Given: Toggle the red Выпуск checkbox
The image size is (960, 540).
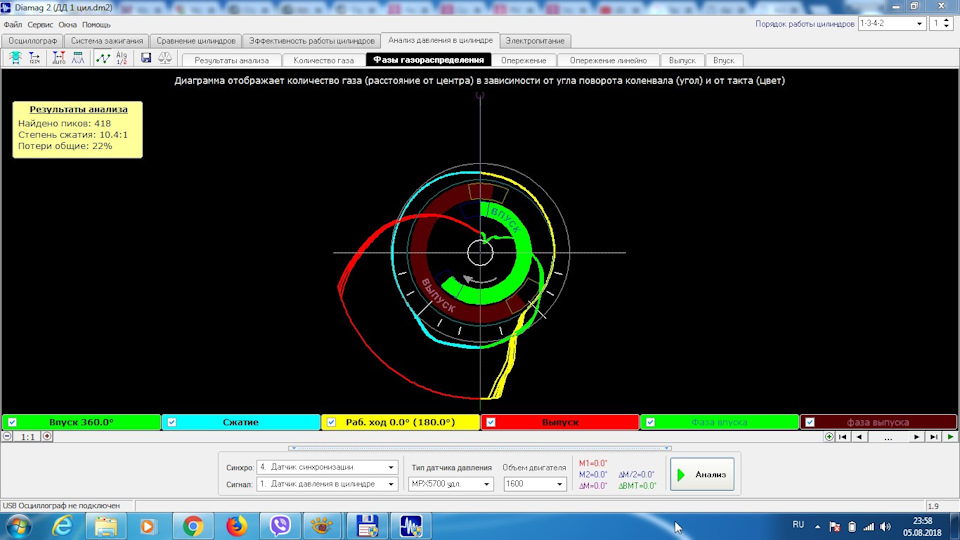Looking at the screenshot, I should point(490,422).
